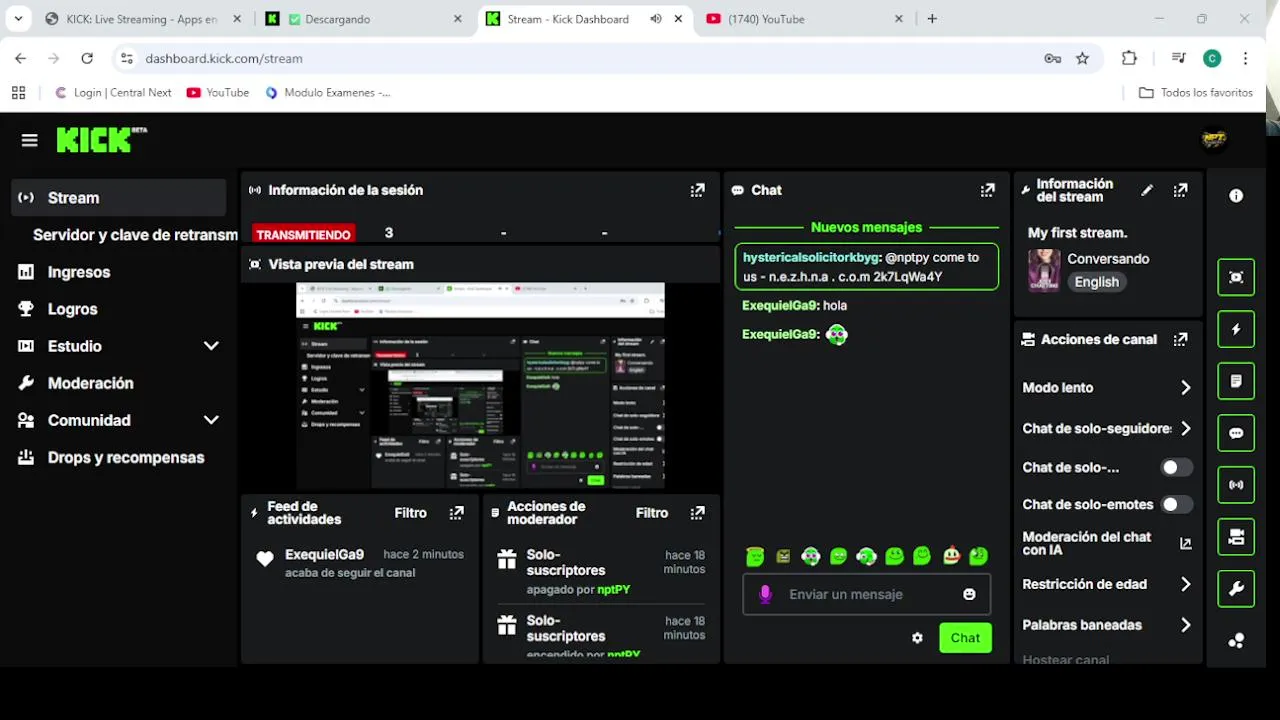The width and height of the screenshot is (1280, 720).
Task: Send message with green Chat button
Action: click(x=965, y=638)
